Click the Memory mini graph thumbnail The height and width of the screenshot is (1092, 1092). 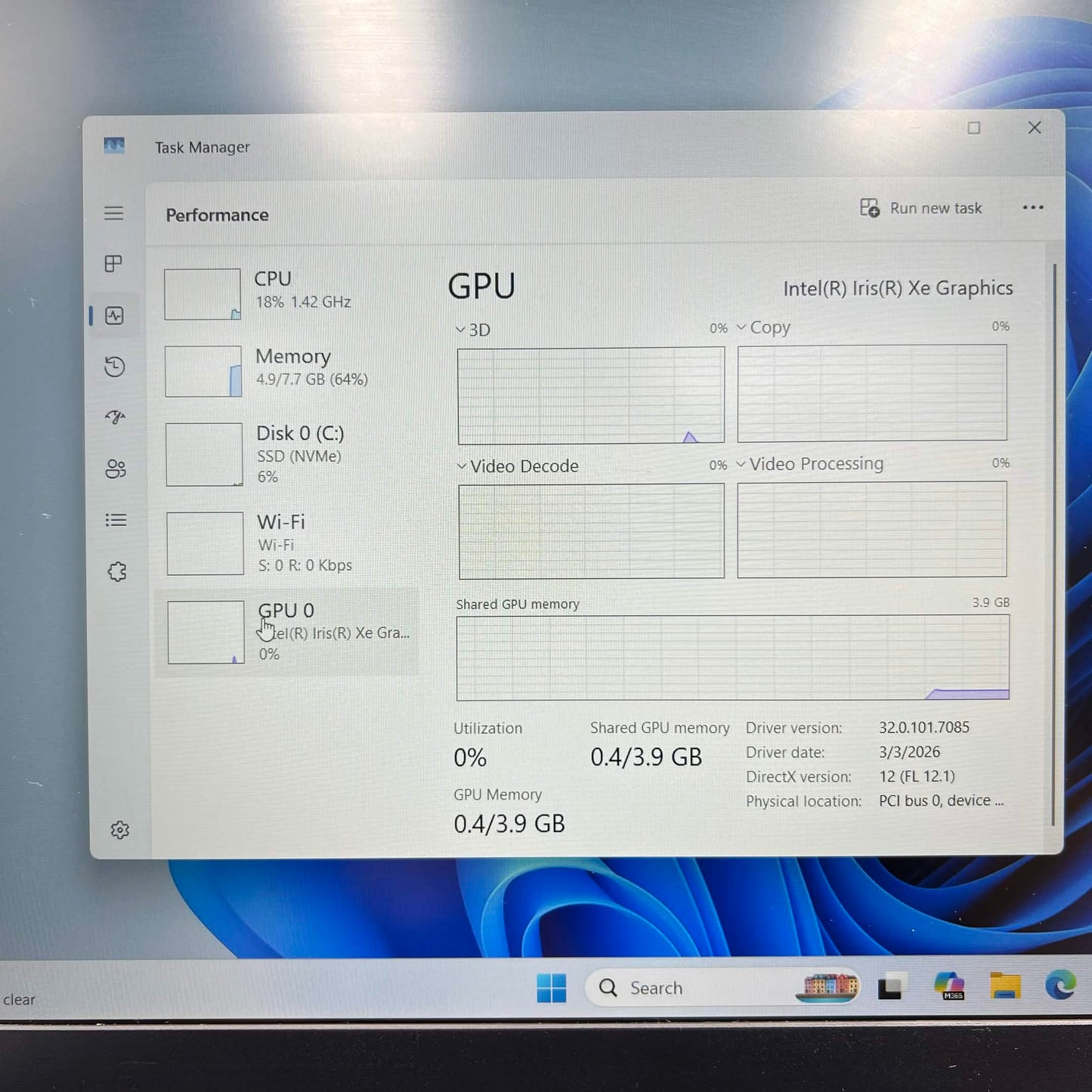pyautogui.click(x=203, y=371)
